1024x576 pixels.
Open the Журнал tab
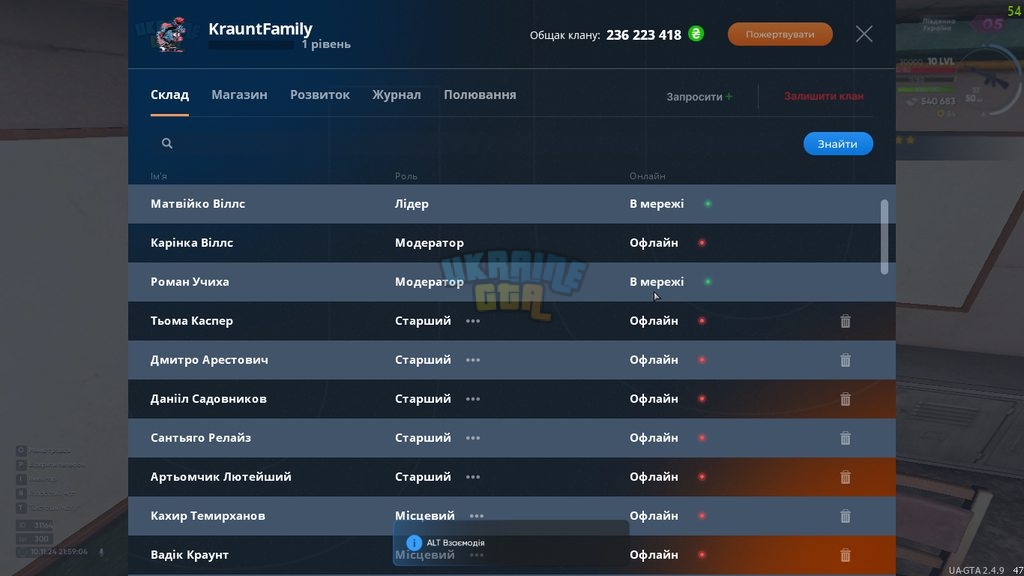pos(396,95)
